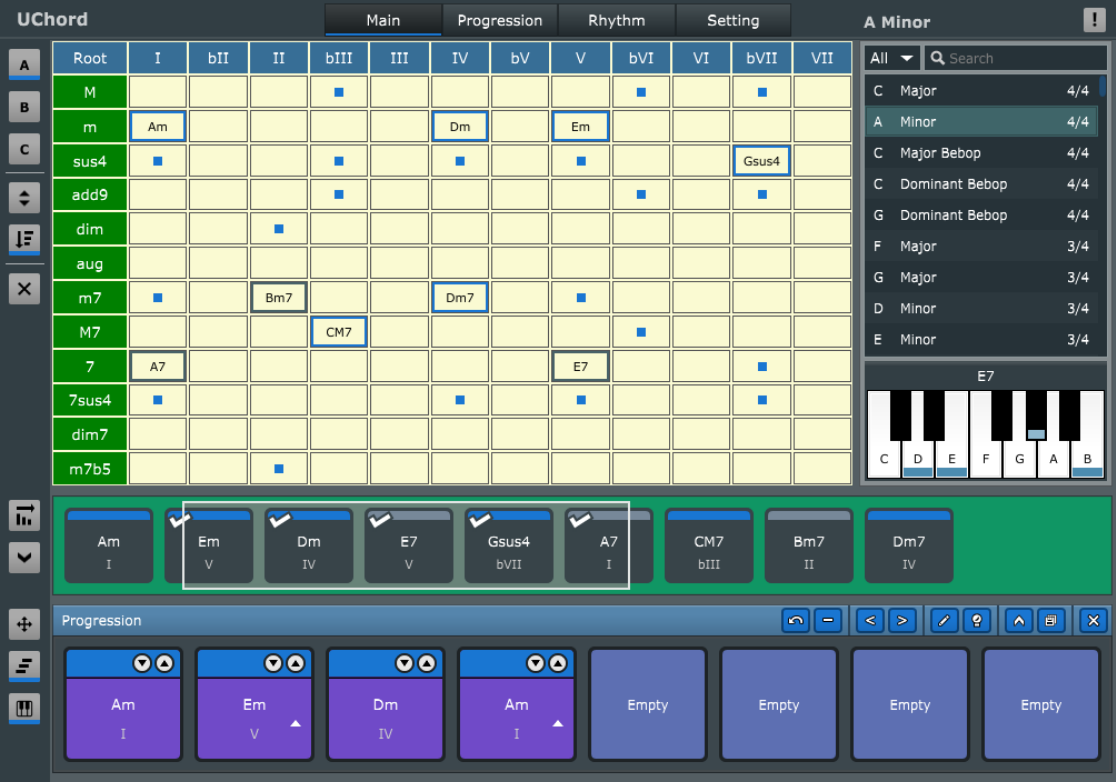Click the lightbulb suggestion icon
The height and width of the screenshot is (782, 1116).
(976, 620)
